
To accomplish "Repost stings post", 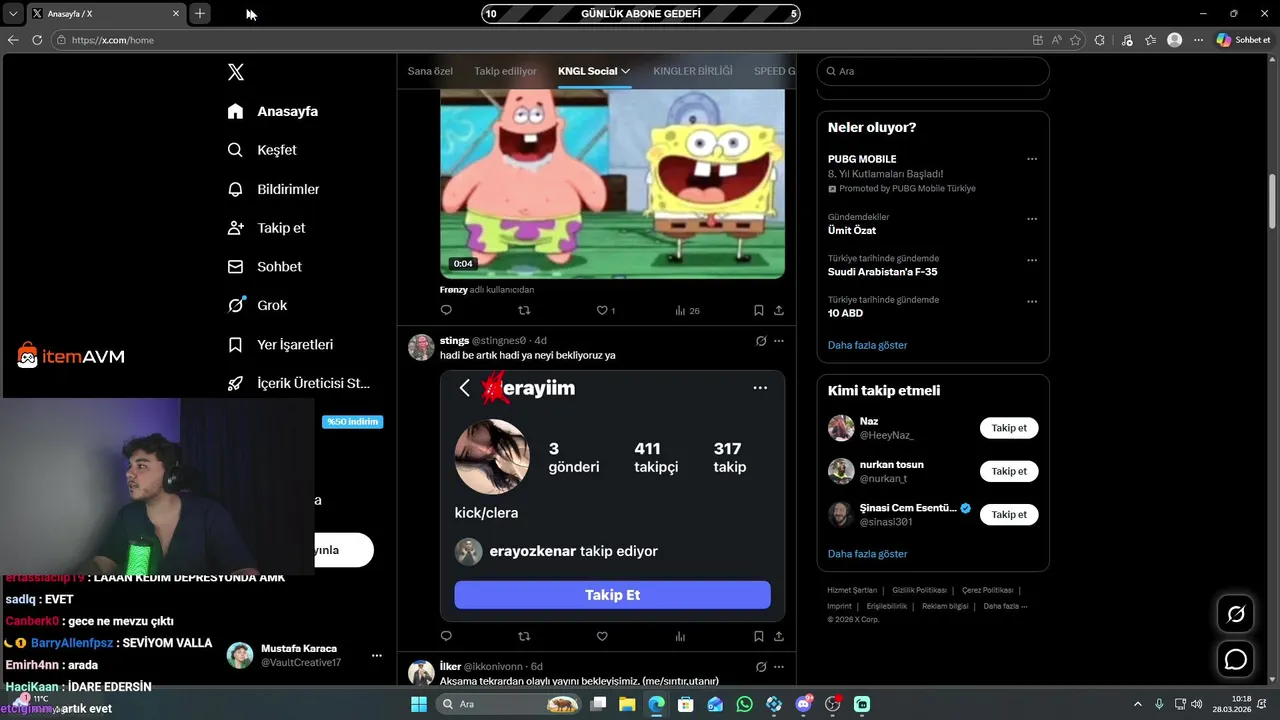I will [524, 636].
